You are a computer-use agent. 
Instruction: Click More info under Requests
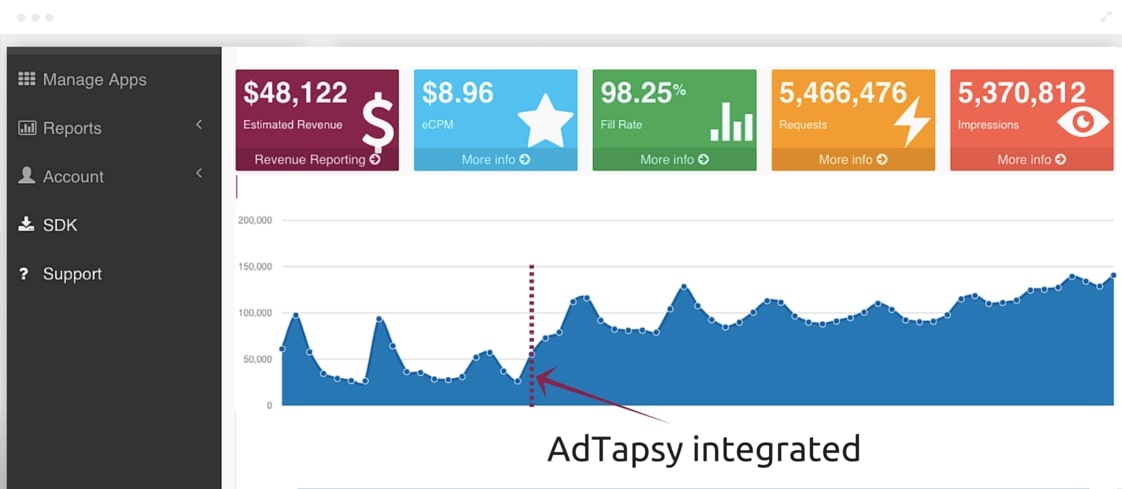point(853,160)
